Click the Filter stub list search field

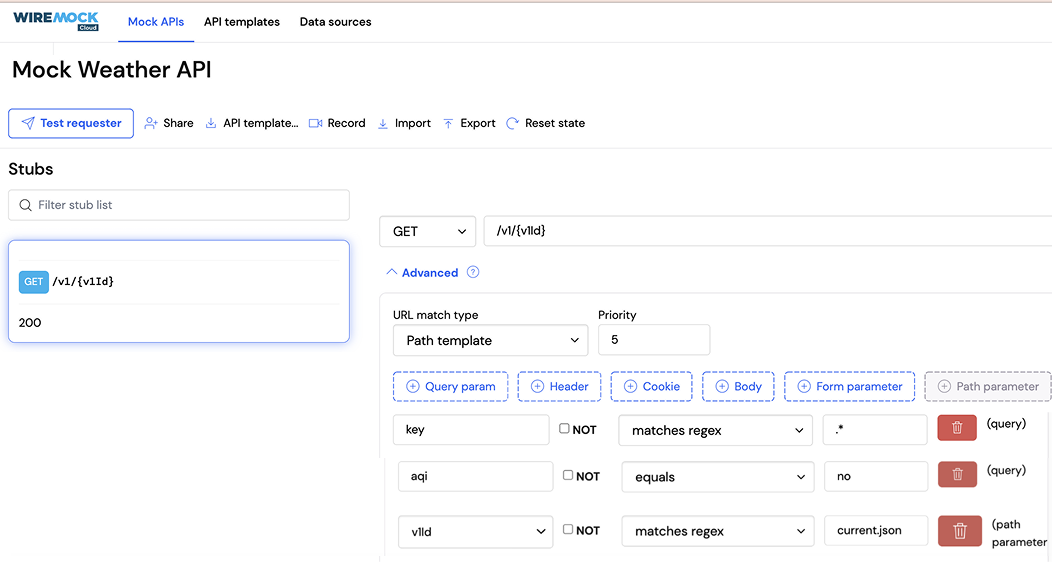(179, 205)
